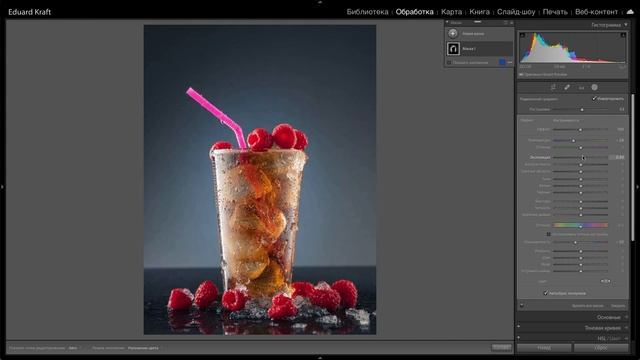Select the Masking tool circle icon

[x=595, y=87]
